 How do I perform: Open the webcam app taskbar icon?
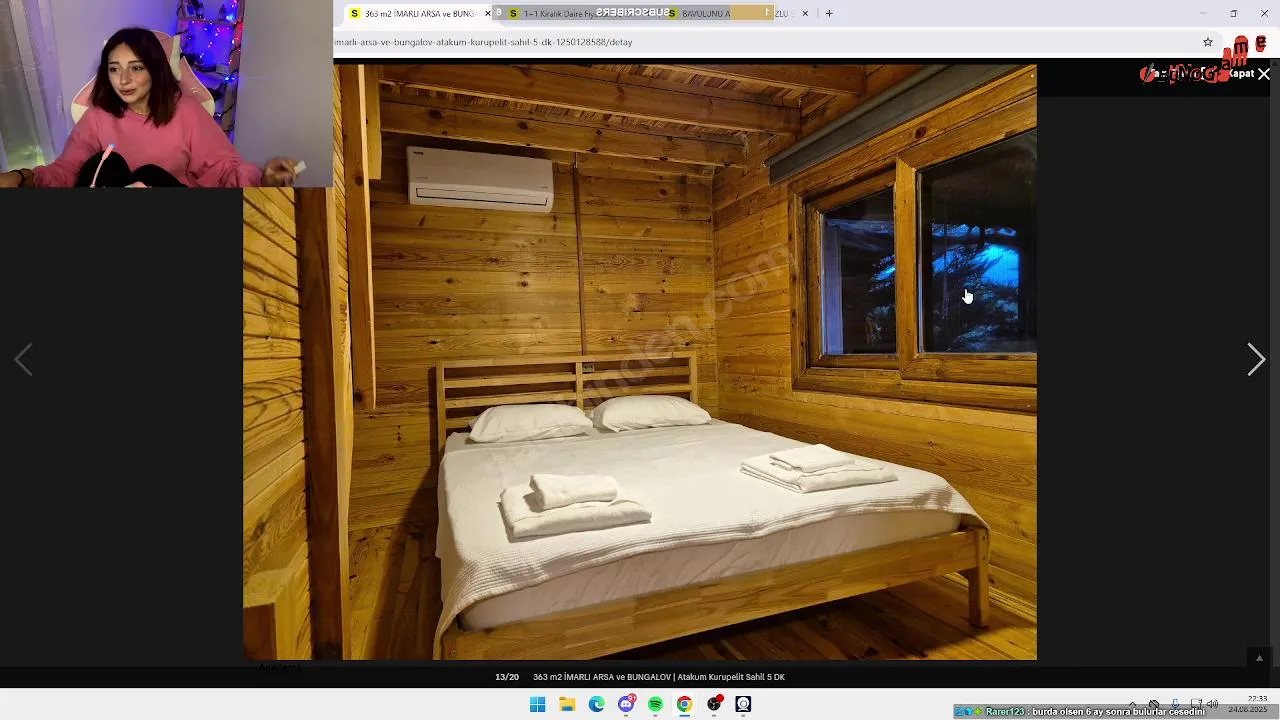(743, 704)
